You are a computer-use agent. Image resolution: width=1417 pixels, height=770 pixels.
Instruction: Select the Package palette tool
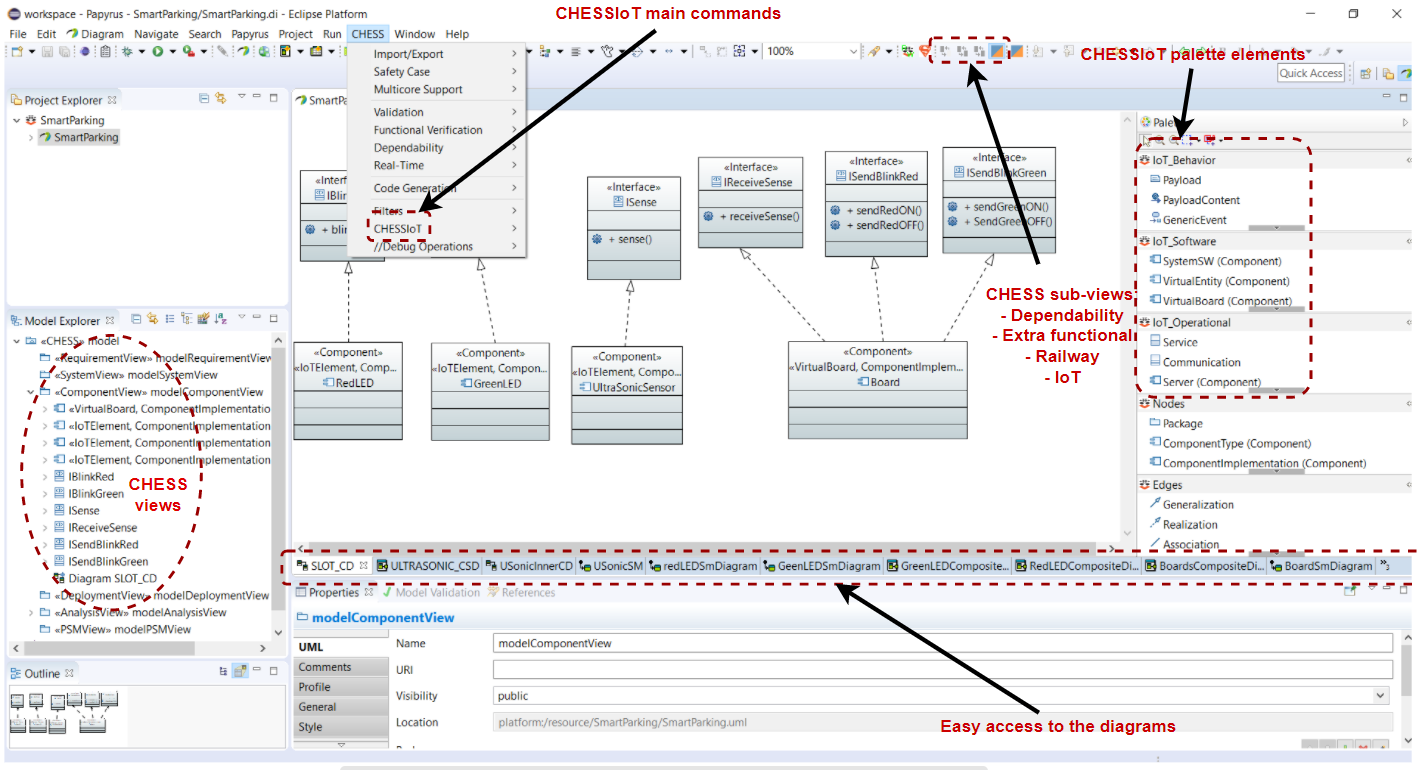tap(1175, 423)
